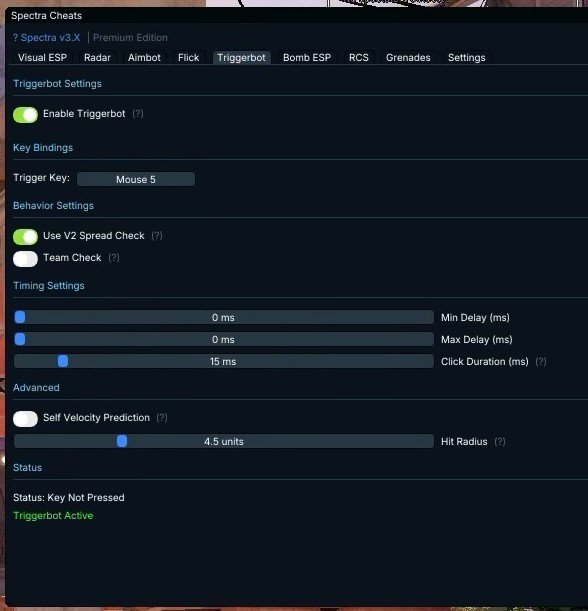Click the Mouse 5 trigger key button
This screenshot has width=588, height=611.
click(136, 179)
